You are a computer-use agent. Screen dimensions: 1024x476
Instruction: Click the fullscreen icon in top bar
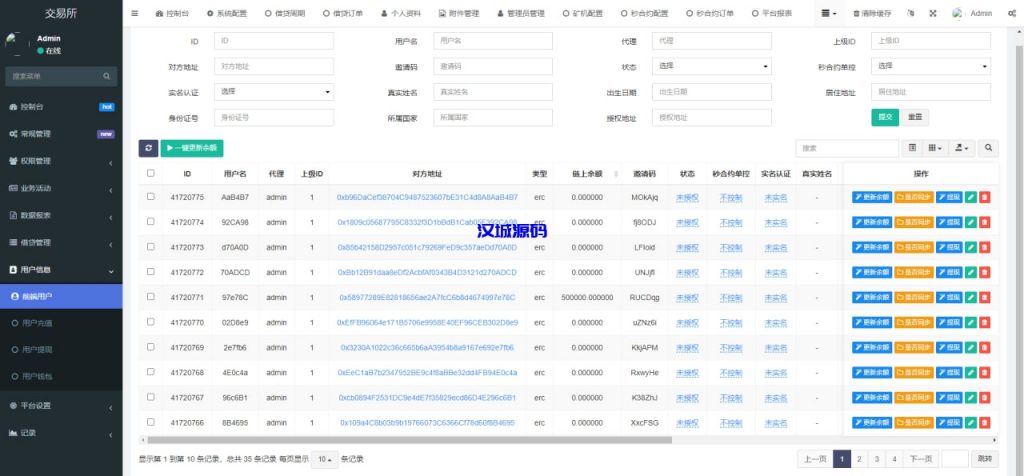click(932, 14)
